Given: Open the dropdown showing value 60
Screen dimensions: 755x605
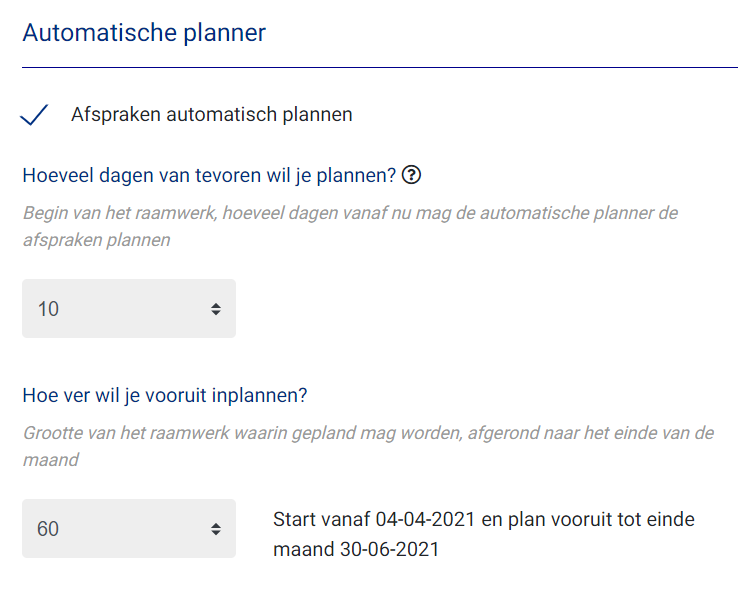Looking at the screenshot, I should [x=129, y=528].
